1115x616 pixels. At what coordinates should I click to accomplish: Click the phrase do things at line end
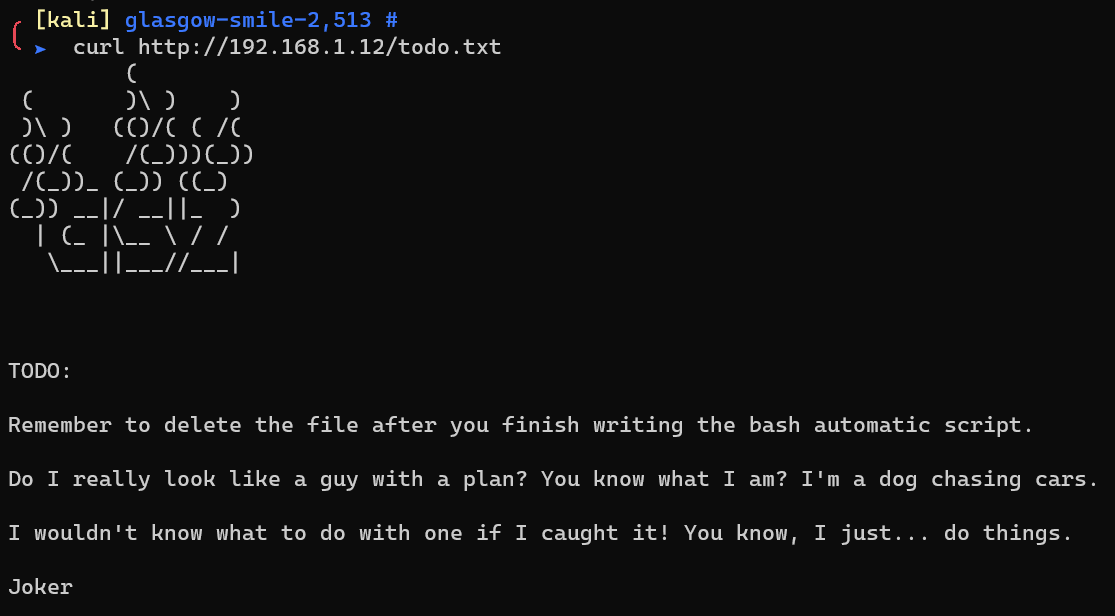(x=1008, y=533)
